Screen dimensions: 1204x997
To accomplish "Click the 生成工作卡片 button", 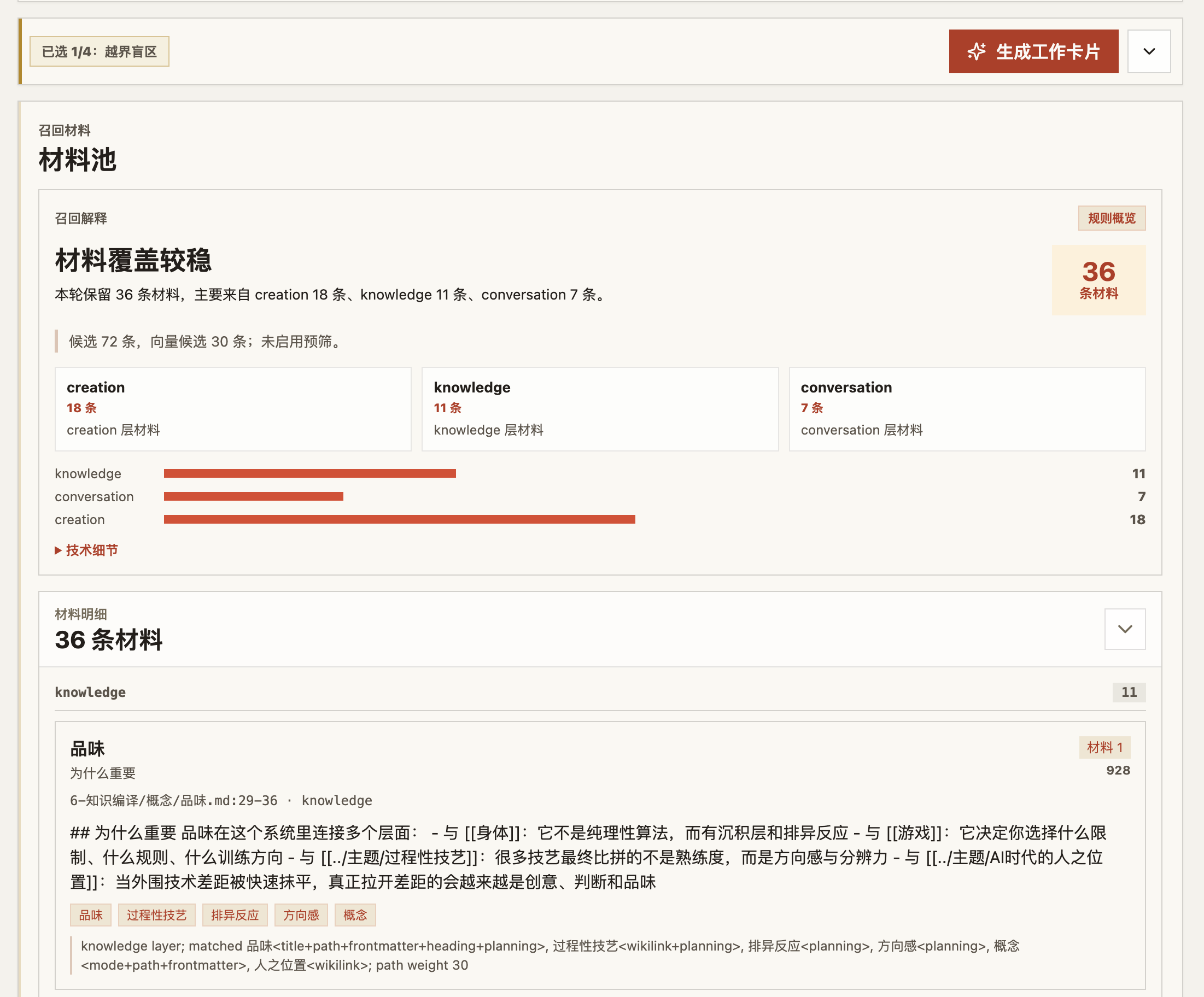I will coord(1033,51).
